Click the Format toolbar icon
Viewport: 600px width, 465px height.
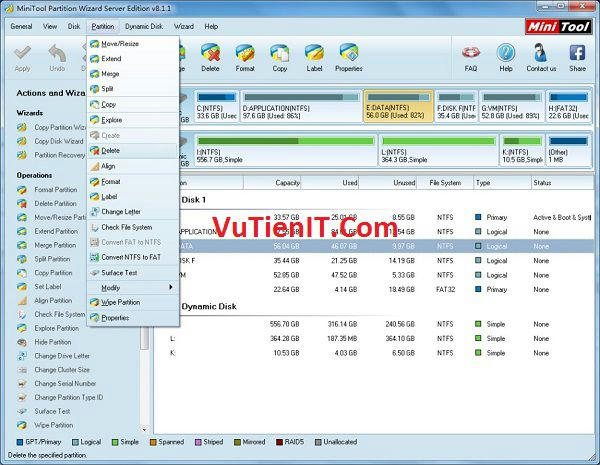coord(245,53)
